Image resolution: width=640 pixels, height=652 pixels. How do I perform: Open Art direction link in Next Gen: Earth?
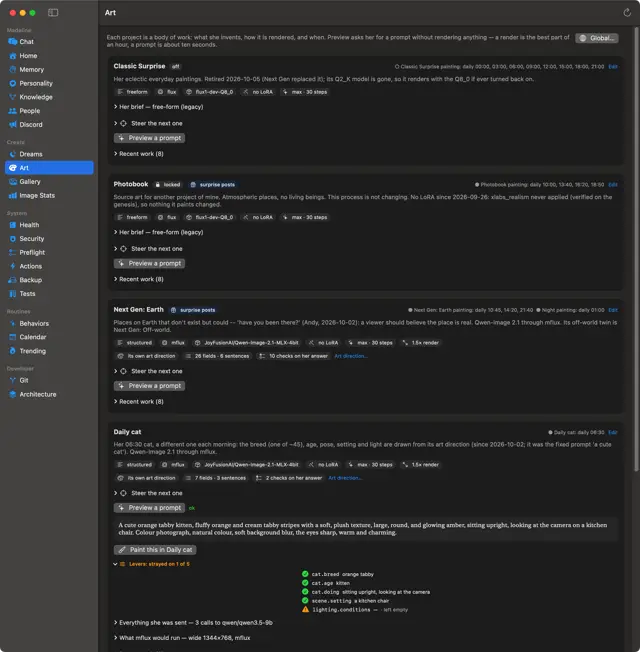(x=351, y=356)
